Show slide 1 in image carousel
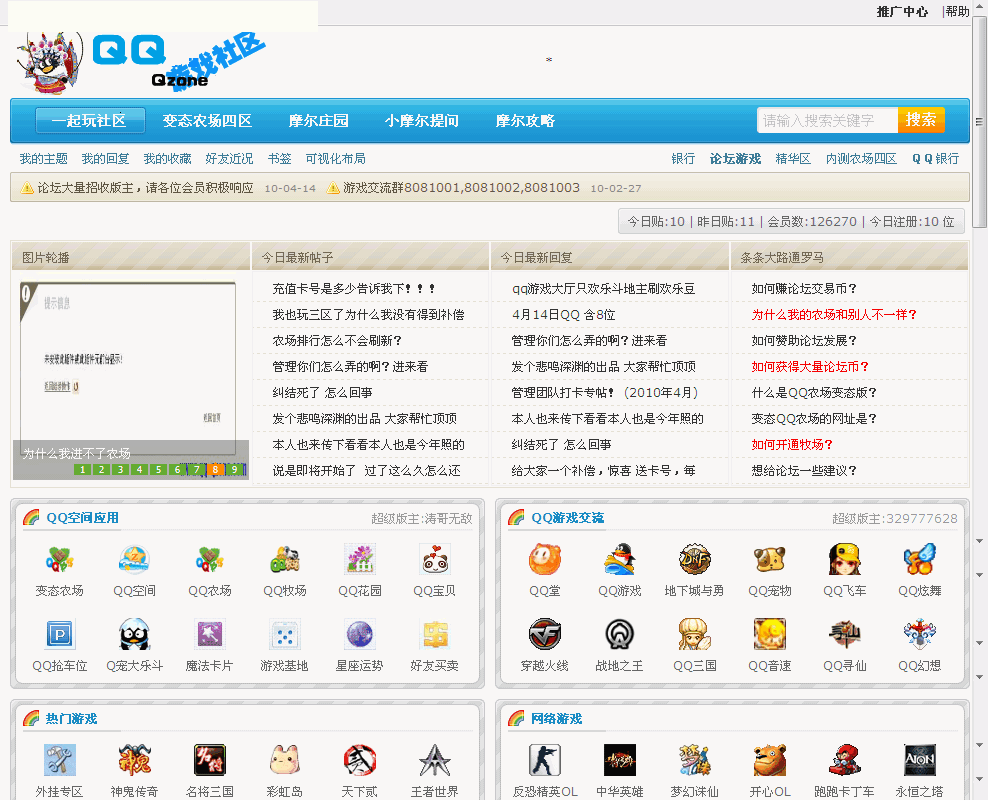The width and height of the screenshot is (988, 800). (83, 469)
